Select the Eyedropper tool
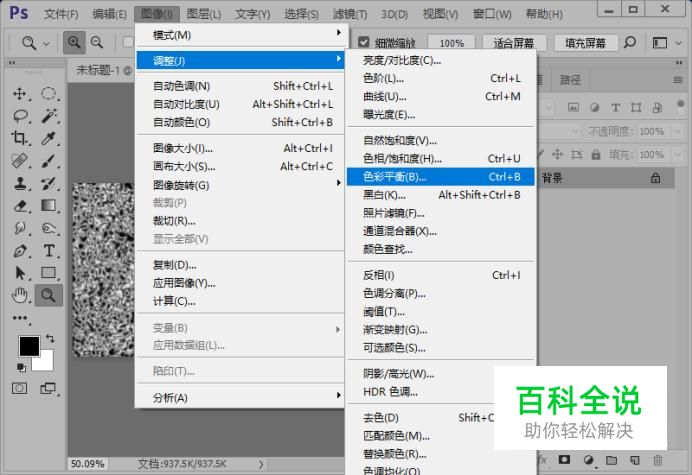This screenshot has height=475, width=692. 49,138
